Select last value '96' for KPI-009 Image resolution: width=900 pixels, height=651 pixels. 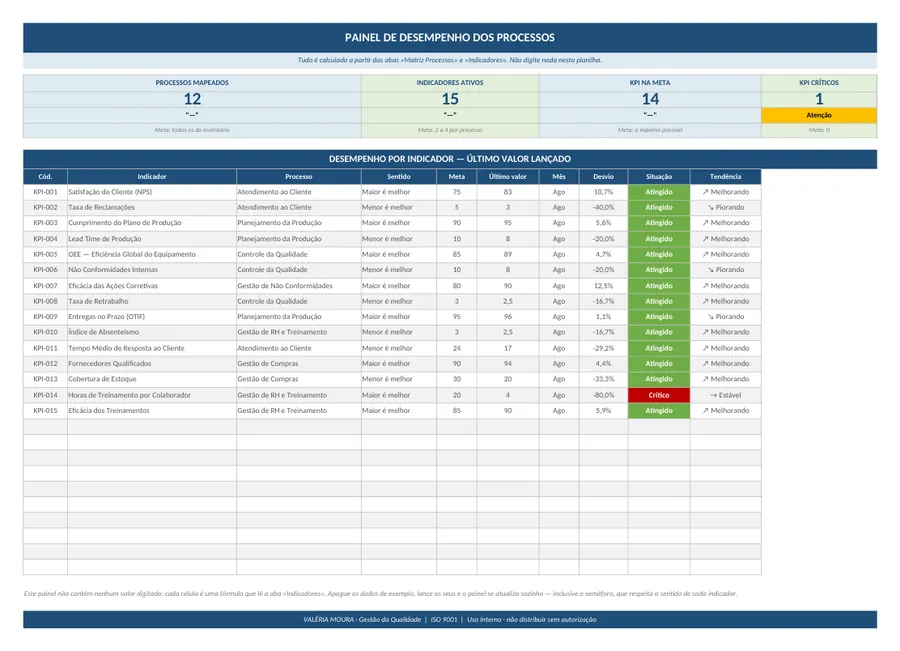tap(507, 317)
